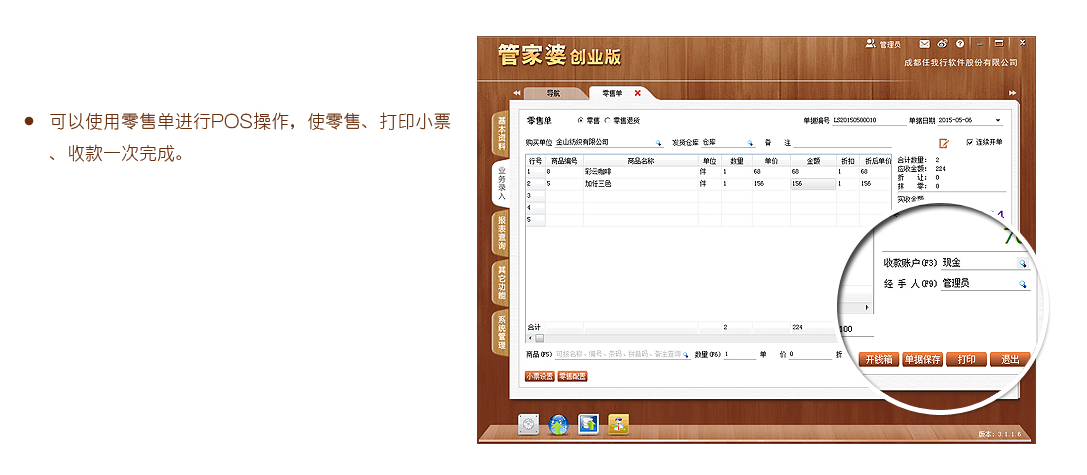Switch to the 零售单 tab
1087x475 pixels.
611,92
